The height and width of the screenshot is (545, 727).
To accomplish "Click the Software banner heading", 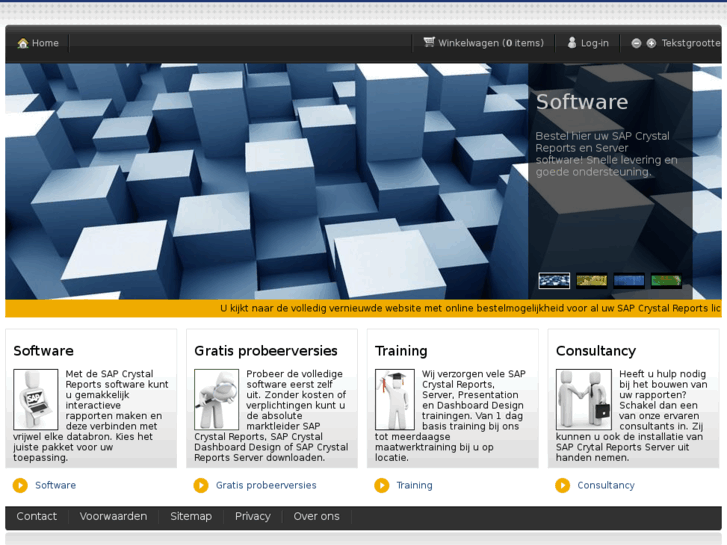I will pos(582,102).
